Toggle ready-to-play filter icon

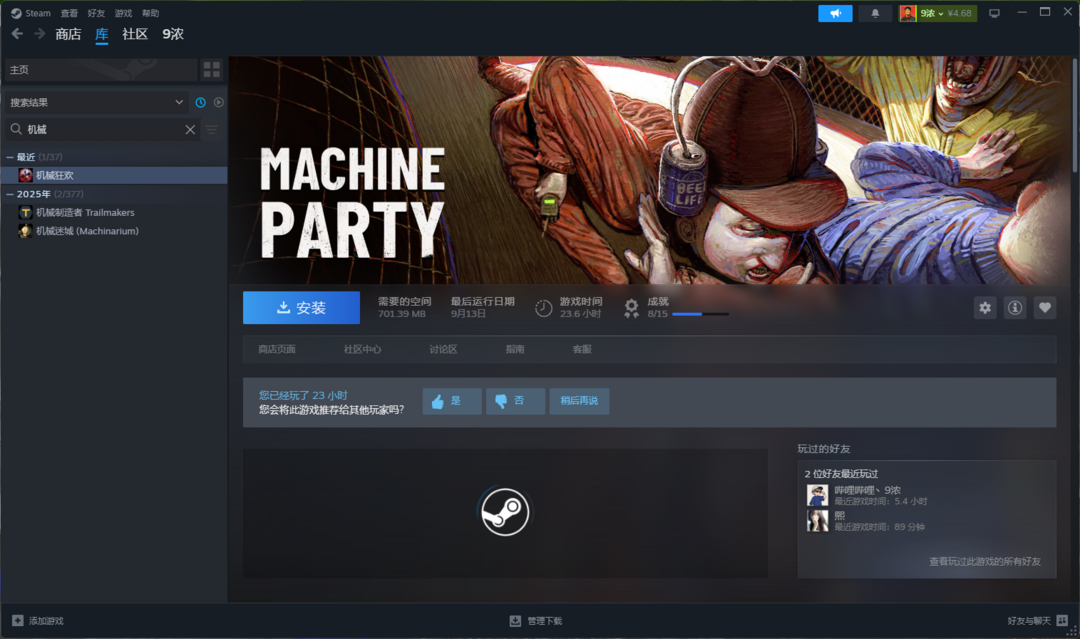218,102
